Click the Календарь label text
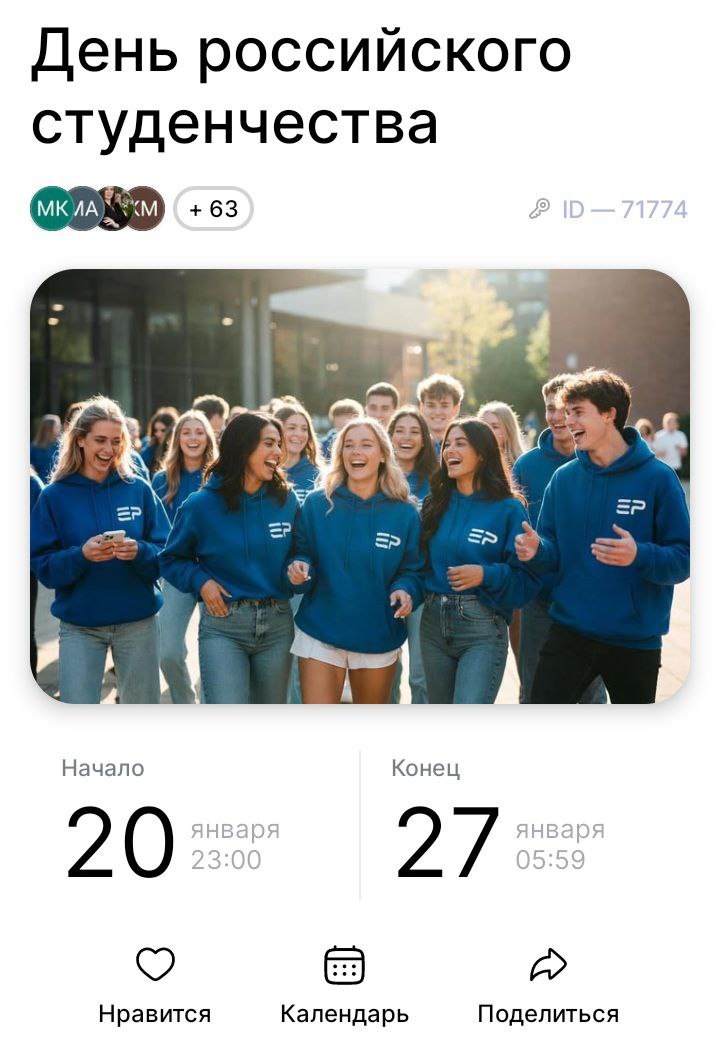Viewport: 720px width, 1060px height. click(x=344, y=1014)
